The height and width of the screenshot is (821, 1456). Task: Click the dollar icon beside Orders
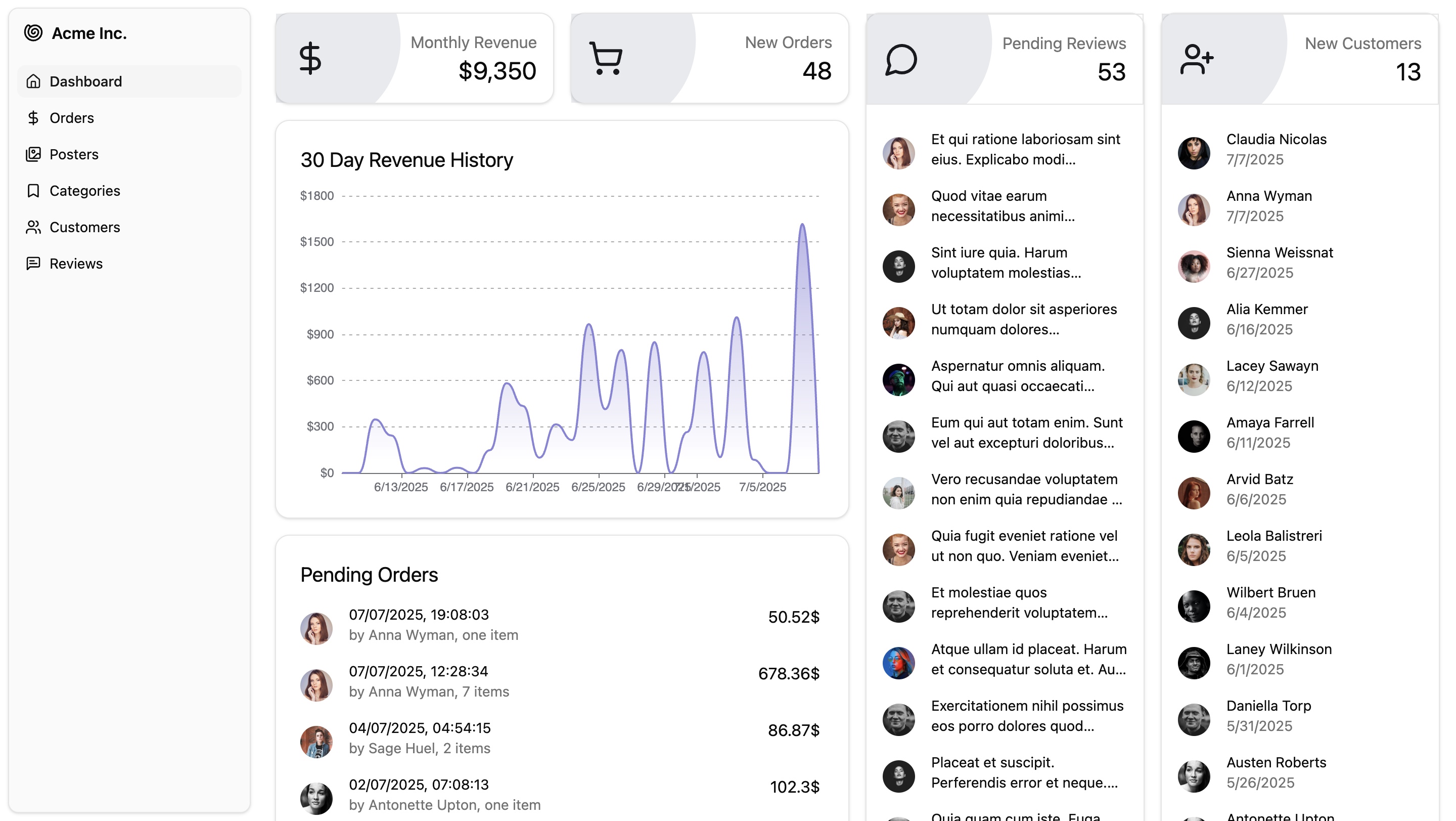coord(33,117)
